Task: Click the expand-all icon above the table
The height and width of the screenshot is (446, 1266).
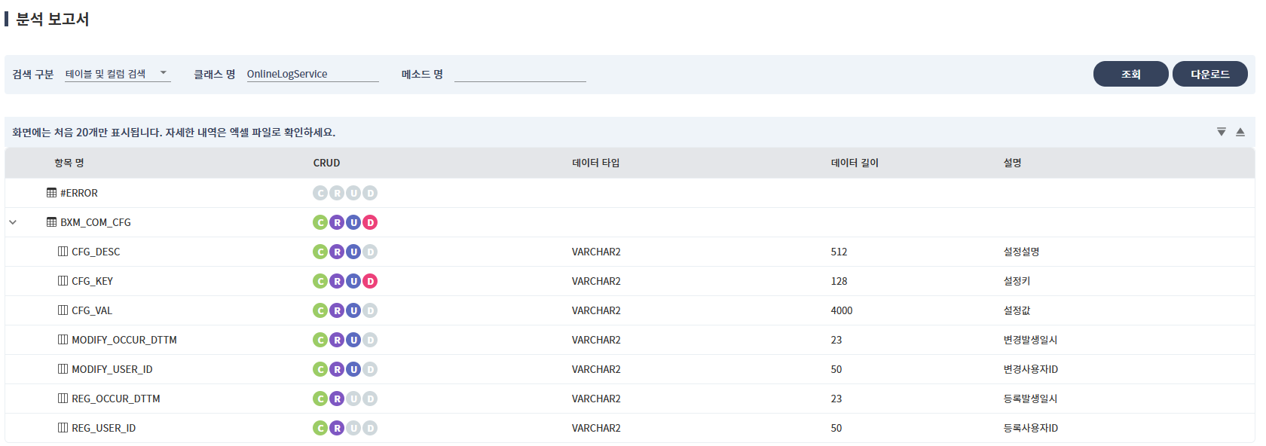Action: coord(1221,132)
